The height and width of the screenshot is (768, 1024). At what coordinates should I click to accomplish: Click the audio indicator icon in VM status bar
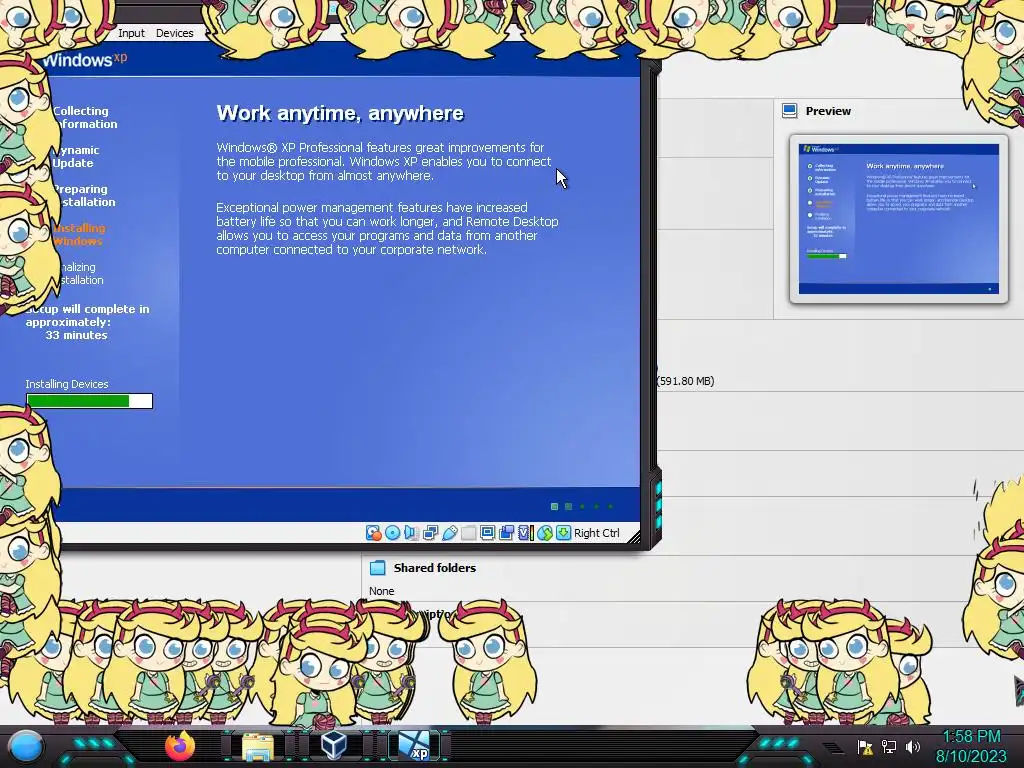(411, 533)
